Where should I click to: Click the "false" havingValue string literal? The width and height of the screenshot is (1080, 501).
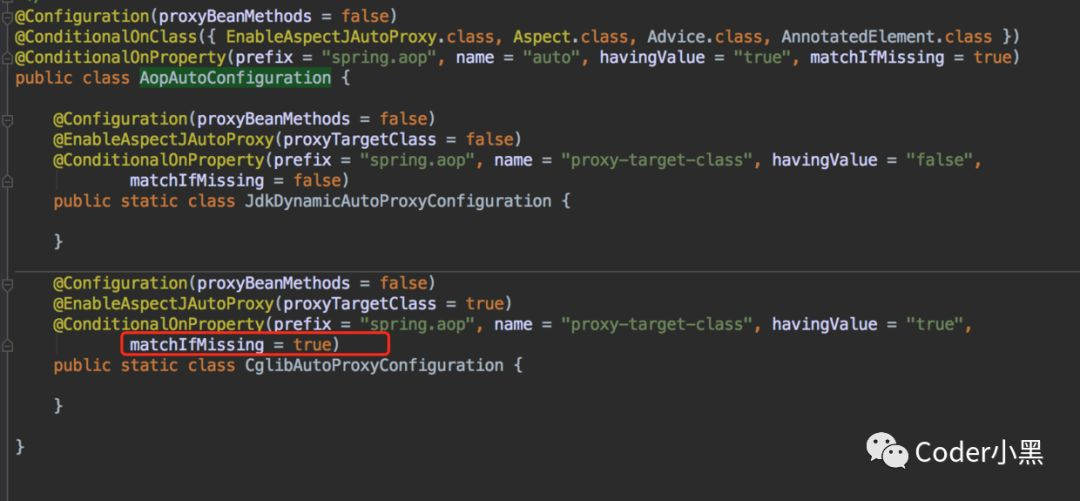938,160
